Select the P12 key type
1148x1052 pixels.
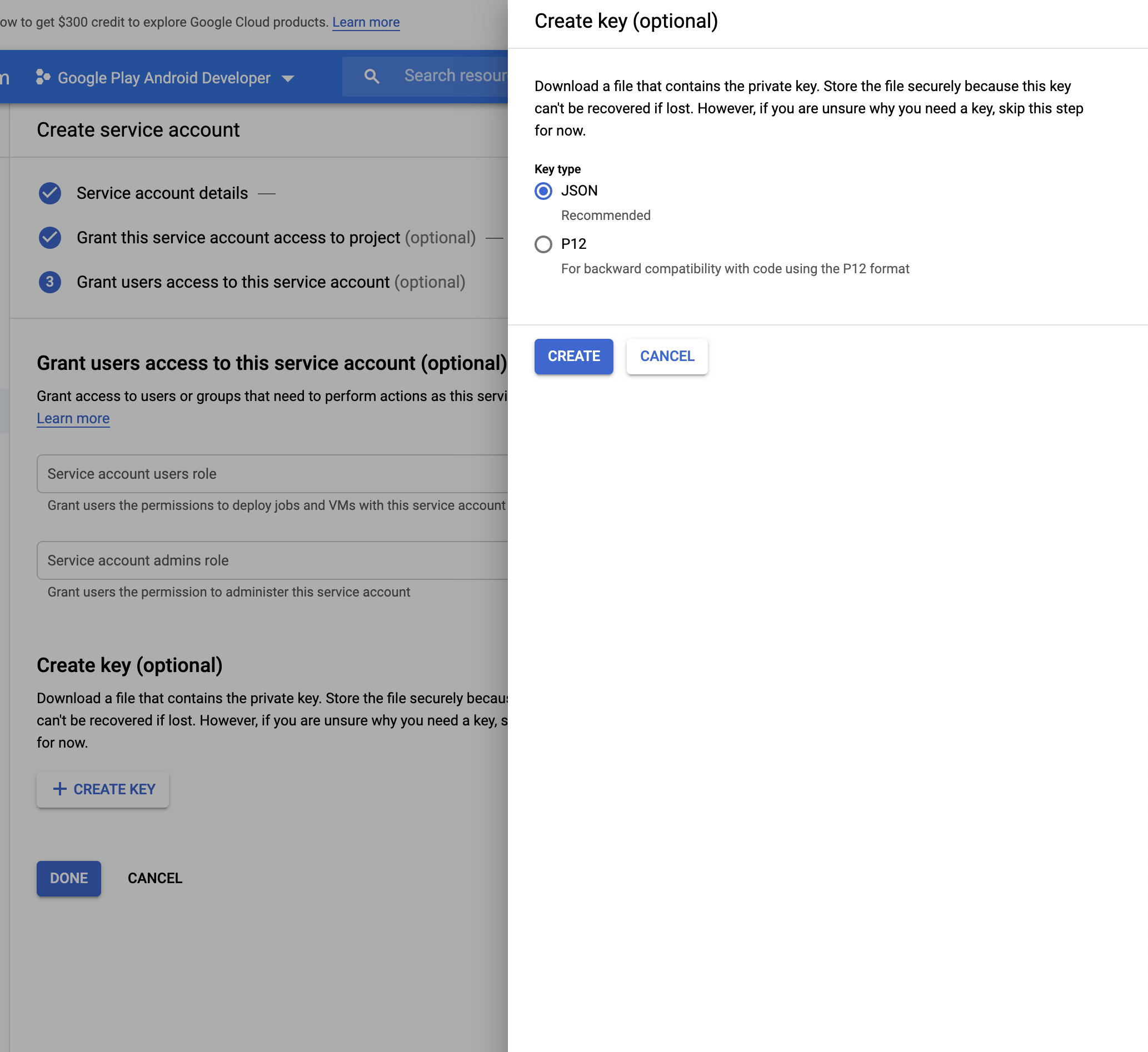(543, 244)
